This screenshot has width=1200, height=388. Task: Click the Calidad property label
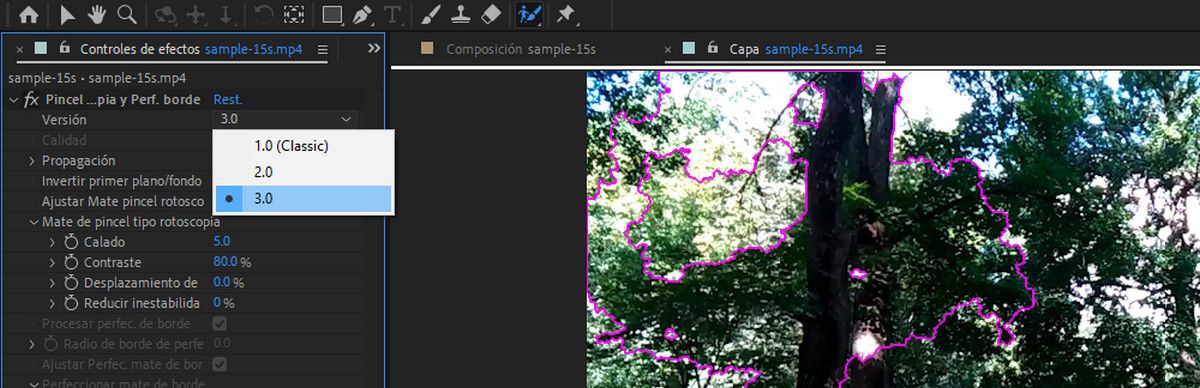coord(63,140)
